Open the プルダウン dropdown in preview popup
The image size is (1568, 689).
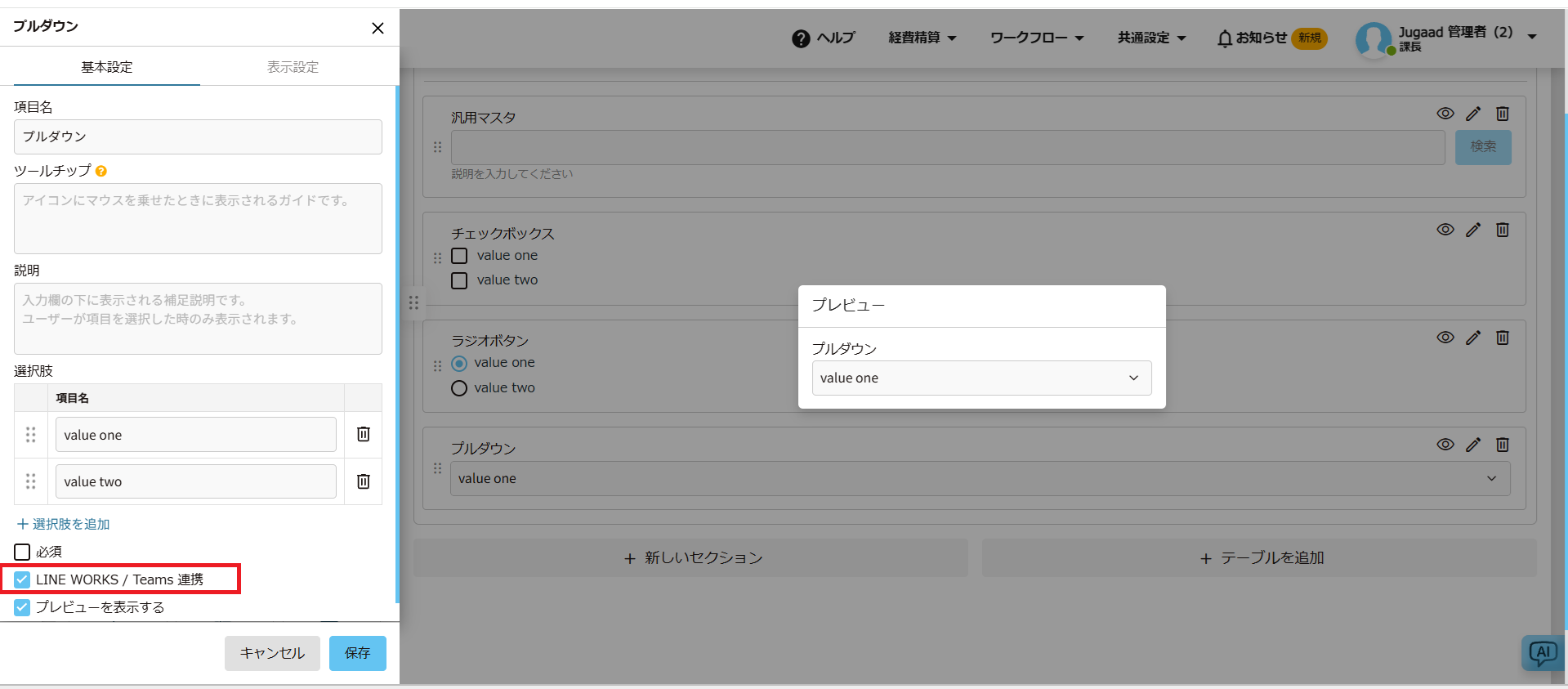click(981, 378)
